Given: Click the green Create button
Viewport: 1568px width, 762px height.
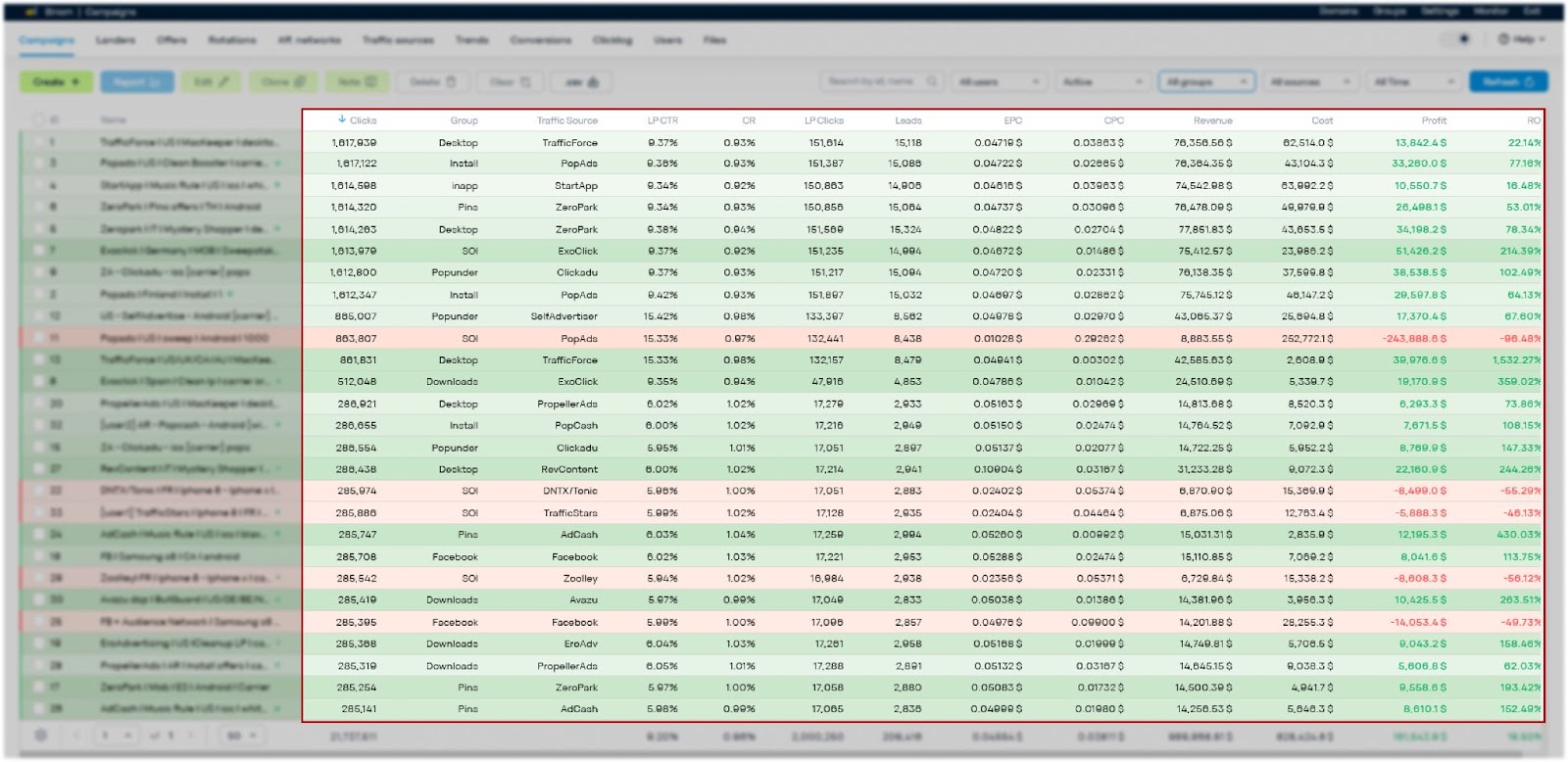Looking at the screenshot, I should point(56,82).
